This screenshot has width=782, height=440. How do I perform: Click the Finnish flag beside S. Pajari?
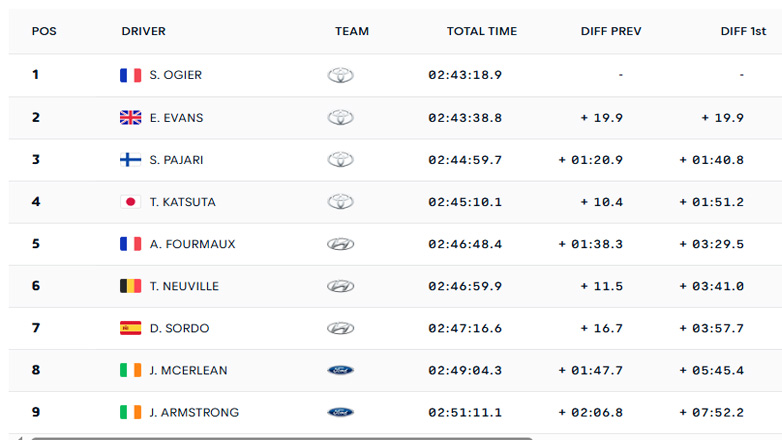coord(130,160)
